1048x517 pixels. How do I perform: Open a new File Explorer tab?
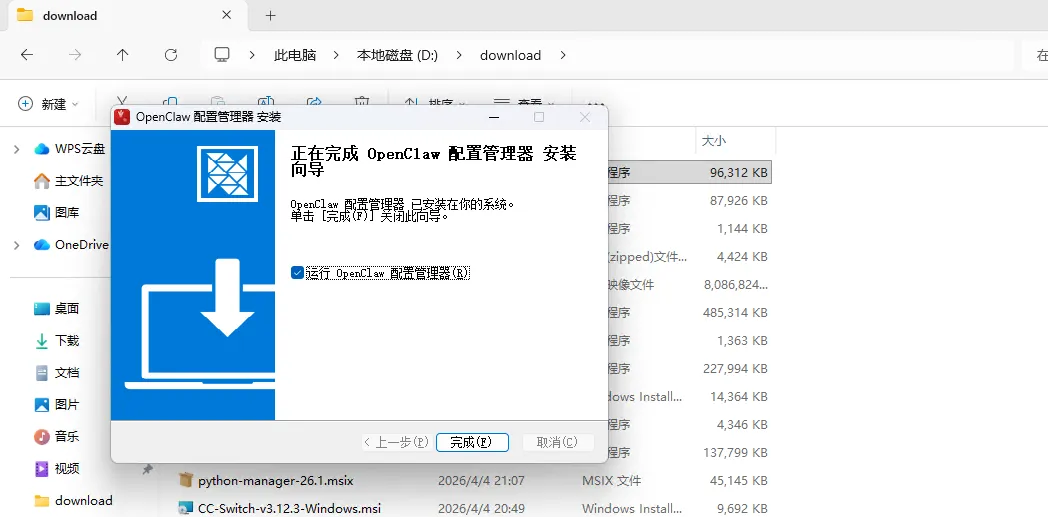coord(271,15)
